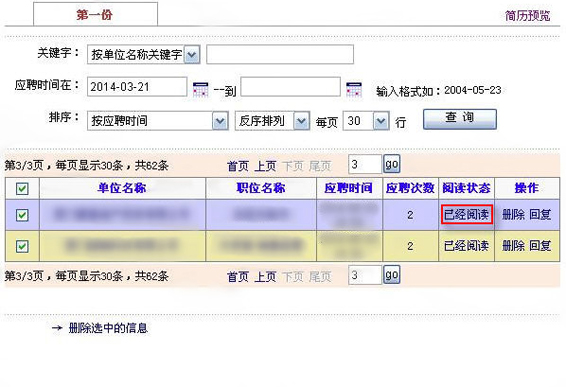Viewport: 566px width, 387px height.
Task: Toggle the select-all checkbox in table header
Action: pyautogui.click(x=22, y=188)
